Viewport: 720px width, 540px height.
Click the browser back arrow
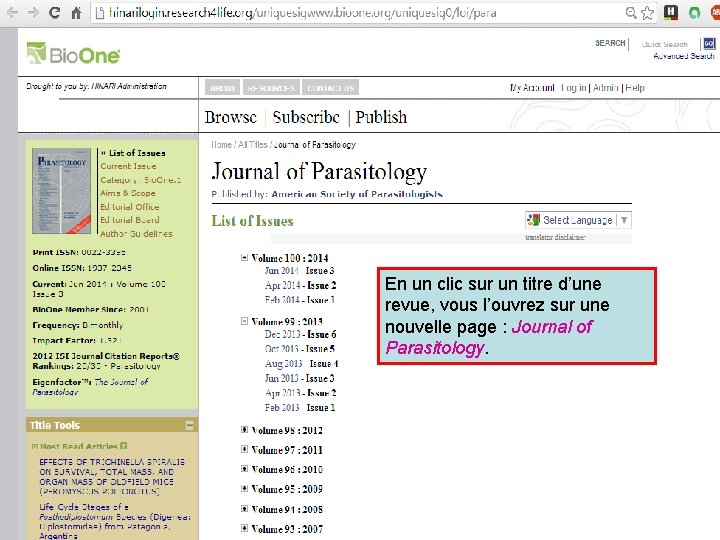click(12, 12)
